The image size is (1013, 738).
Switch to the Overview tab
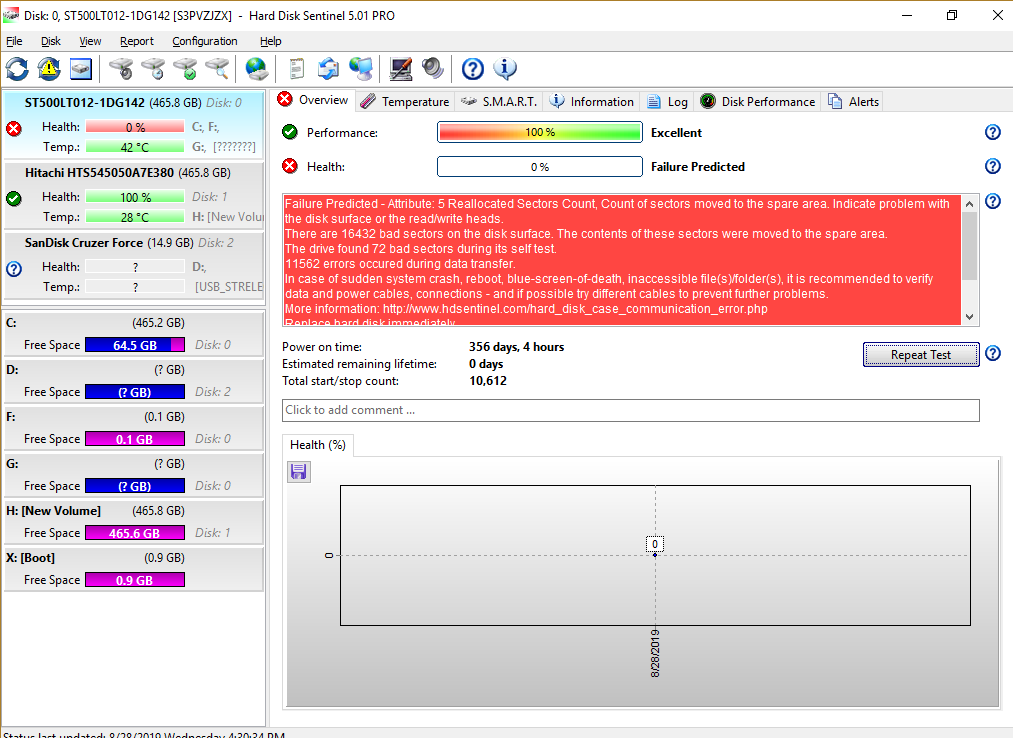pos(313,100)
